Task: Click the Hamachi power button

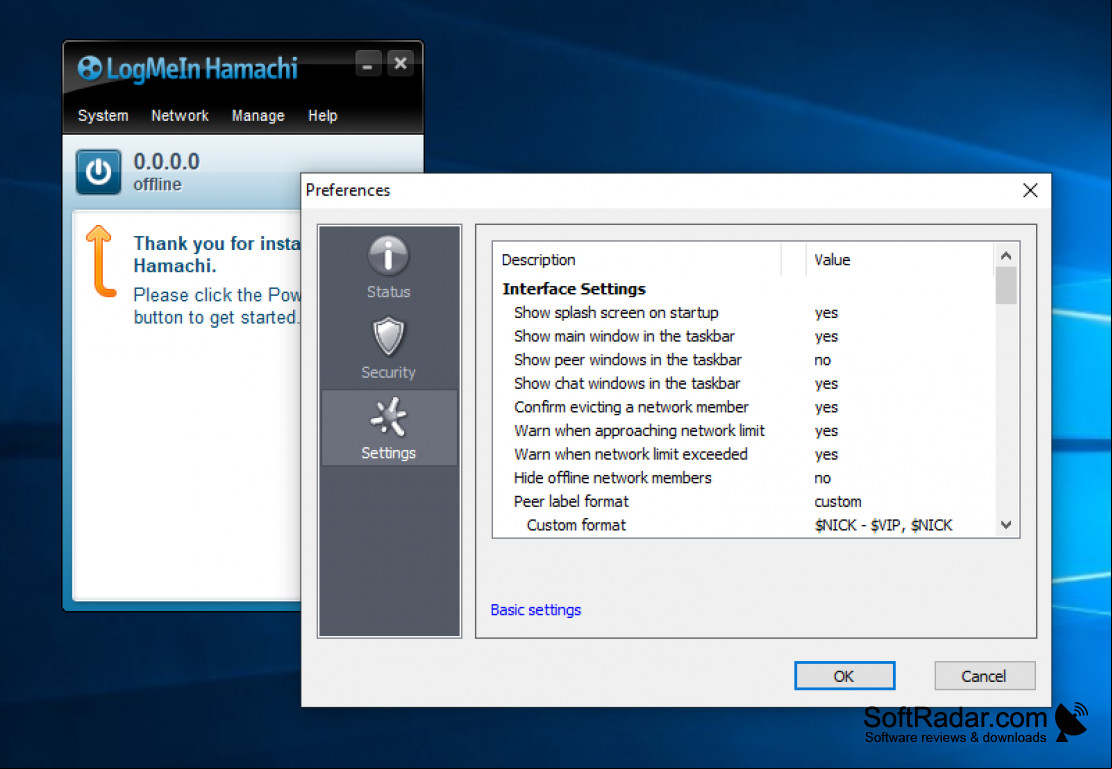Action: tap(98, 172)
